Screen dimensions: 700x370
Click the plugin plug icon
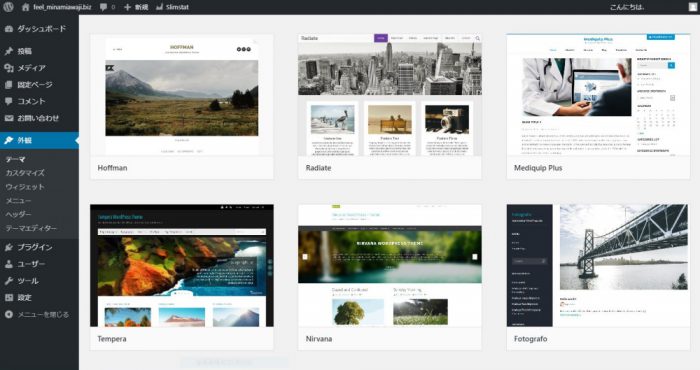coord(8,247)
